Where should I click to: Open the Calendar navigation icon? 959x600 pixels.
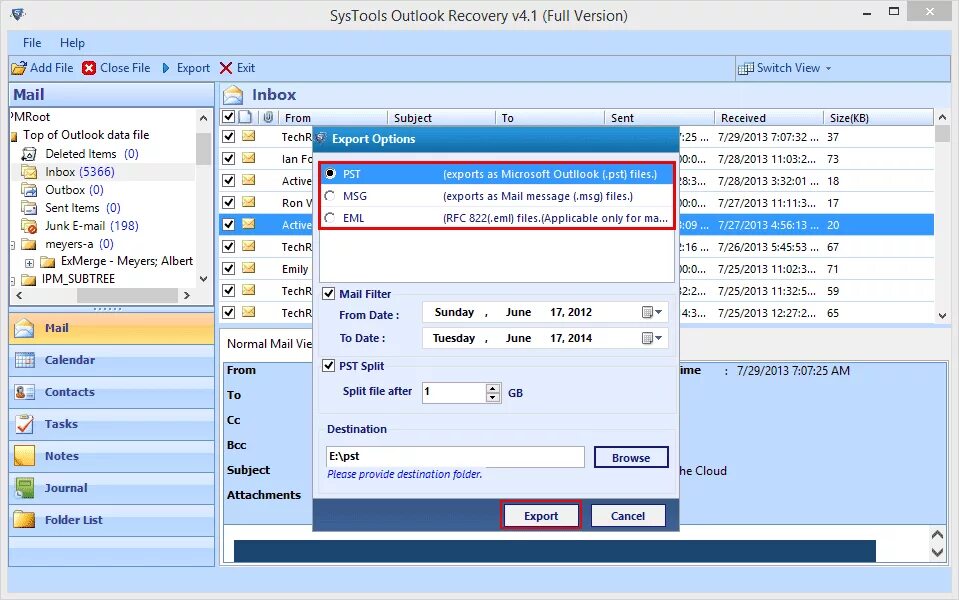24,360
